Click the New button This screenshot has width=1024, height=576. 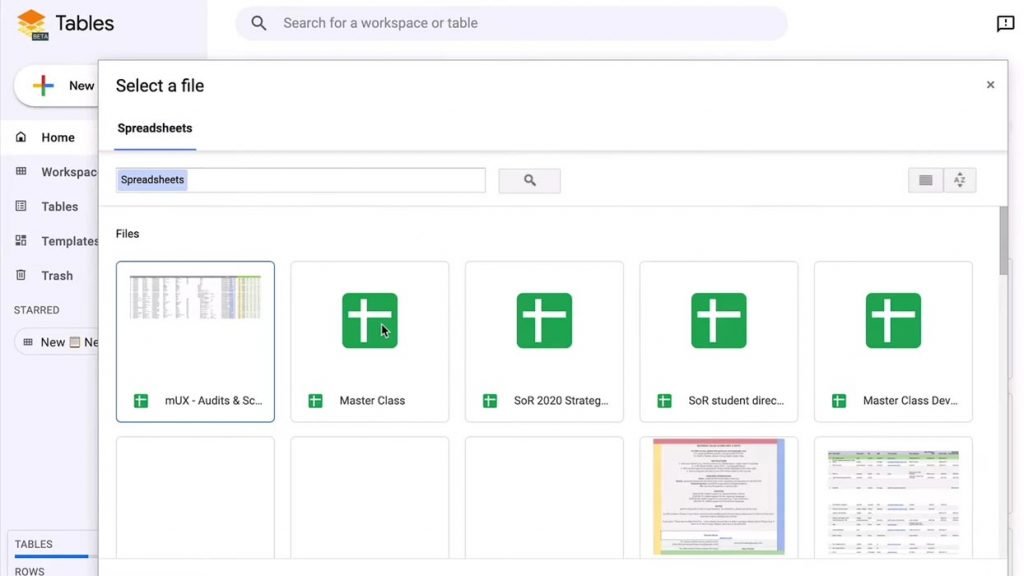tap(60, 85)
